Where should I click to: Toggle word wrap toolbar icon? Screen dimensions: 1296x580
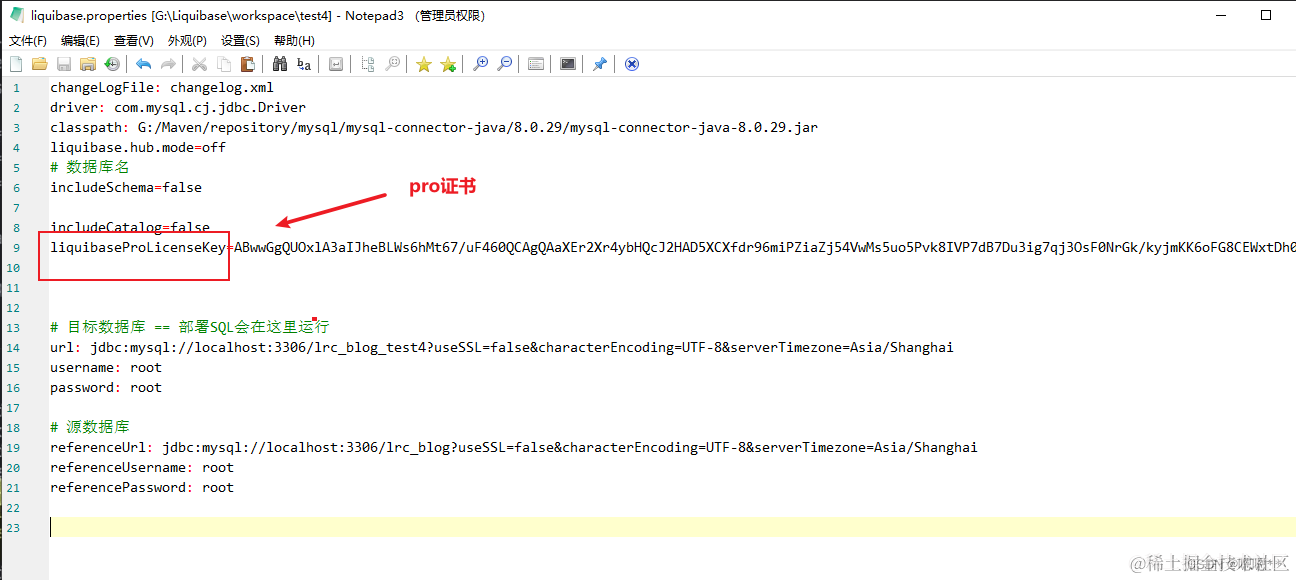pos(336,64)
